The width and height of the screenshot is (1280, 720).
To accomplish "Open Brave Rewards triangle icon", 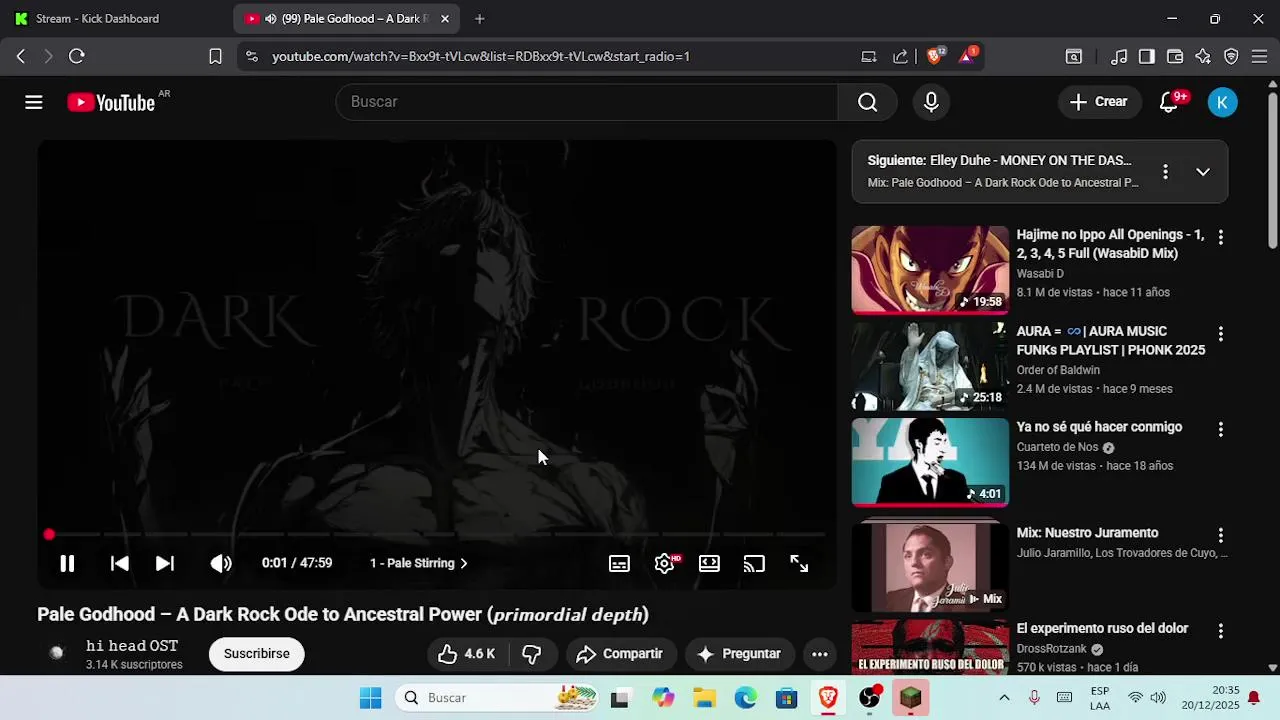I will (967, 56).
